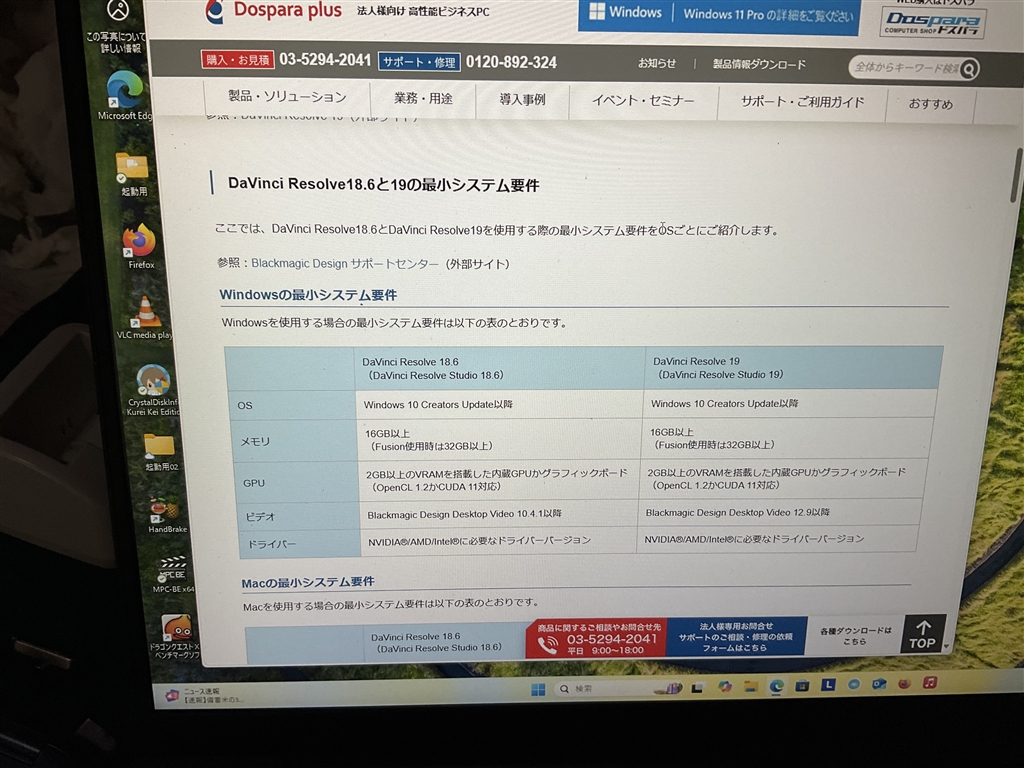
Task: Open Task View from the taskbar
Action: [x=697, y=688]
